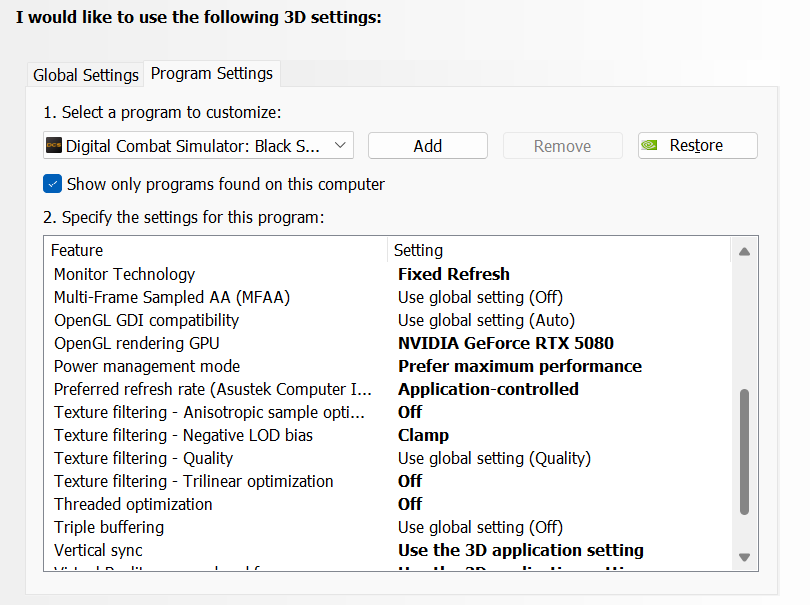
Task: Open the Application-controlled setting value
Action: click(488, 389)
